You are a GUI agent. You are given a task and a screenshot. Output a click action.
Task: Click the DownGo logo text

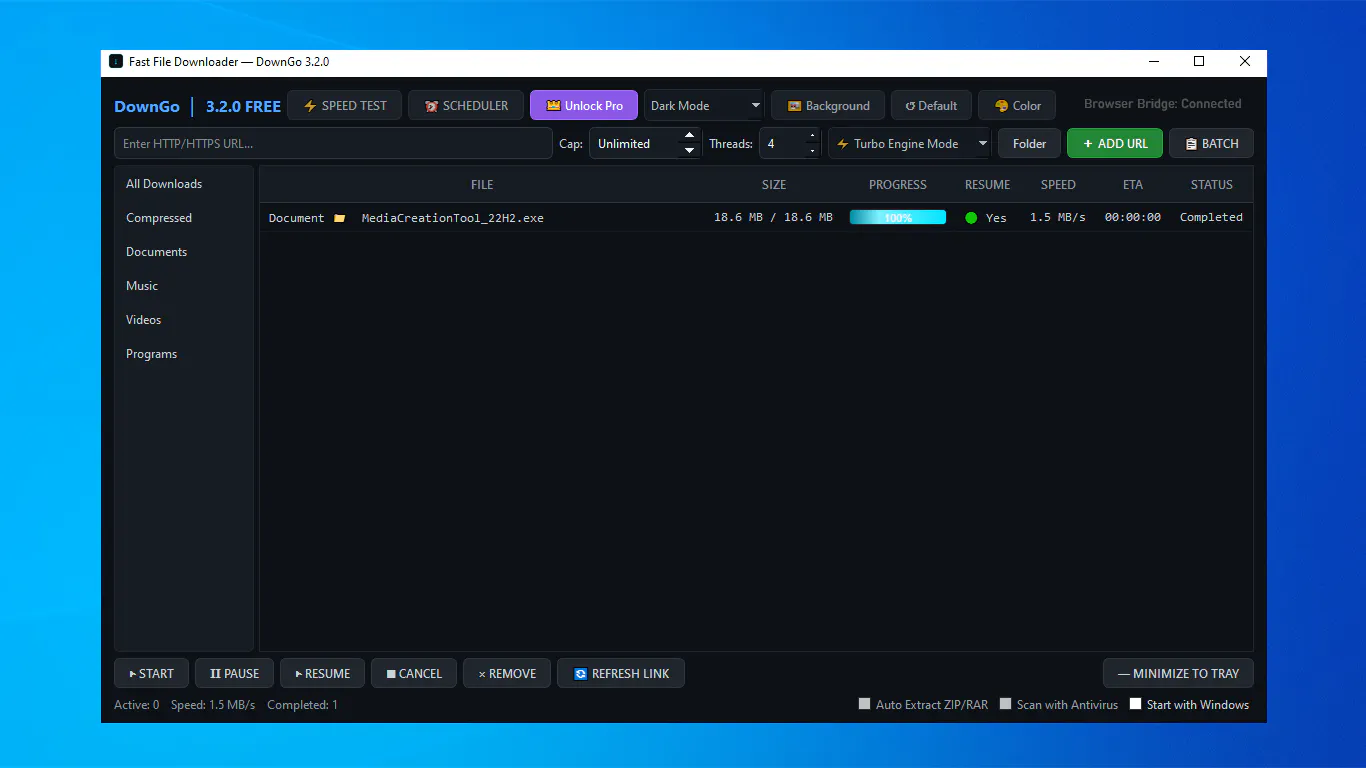click(x=147, y=106)
